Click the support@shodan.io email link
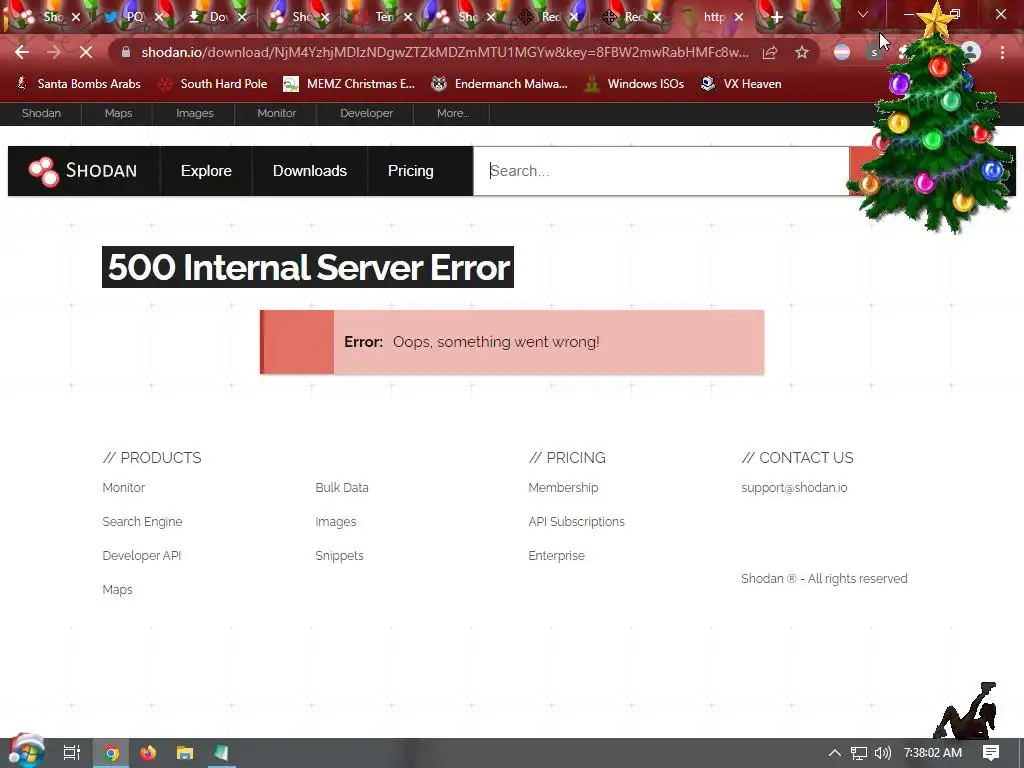This screenshot has height=768, width=1024. [x=794, y=488]
